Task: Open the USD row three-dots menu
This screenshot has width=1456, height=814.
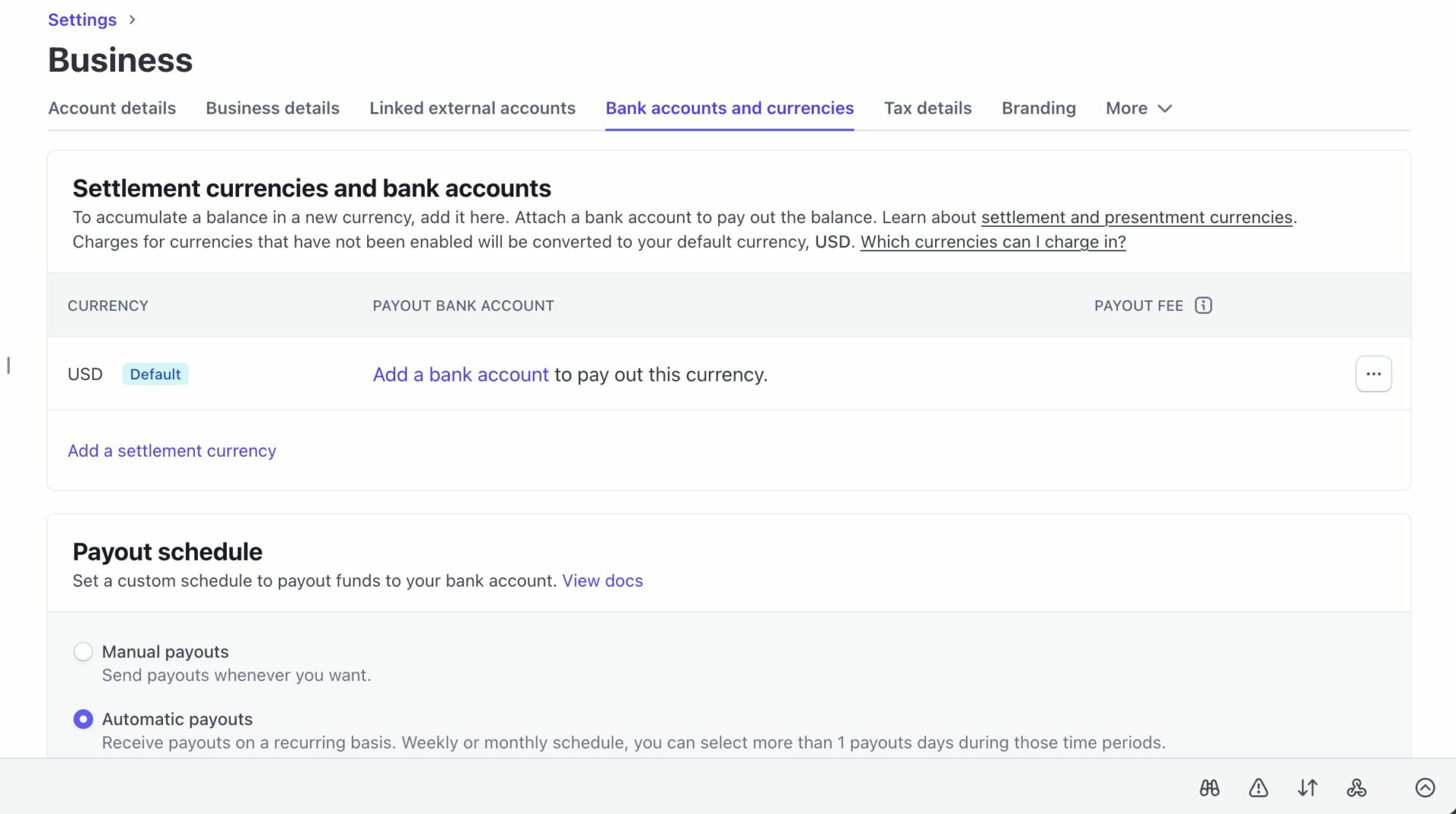Action: pyautogui.click(x=1373, y=374)
